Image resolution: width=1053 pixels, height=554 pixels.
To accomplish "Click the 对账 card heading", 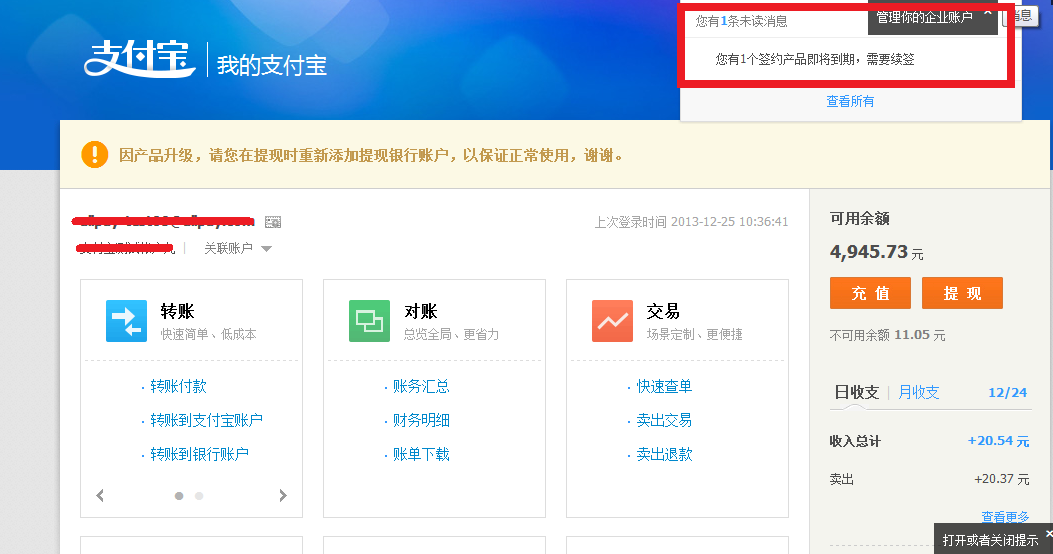I will [x=420, y=312].
